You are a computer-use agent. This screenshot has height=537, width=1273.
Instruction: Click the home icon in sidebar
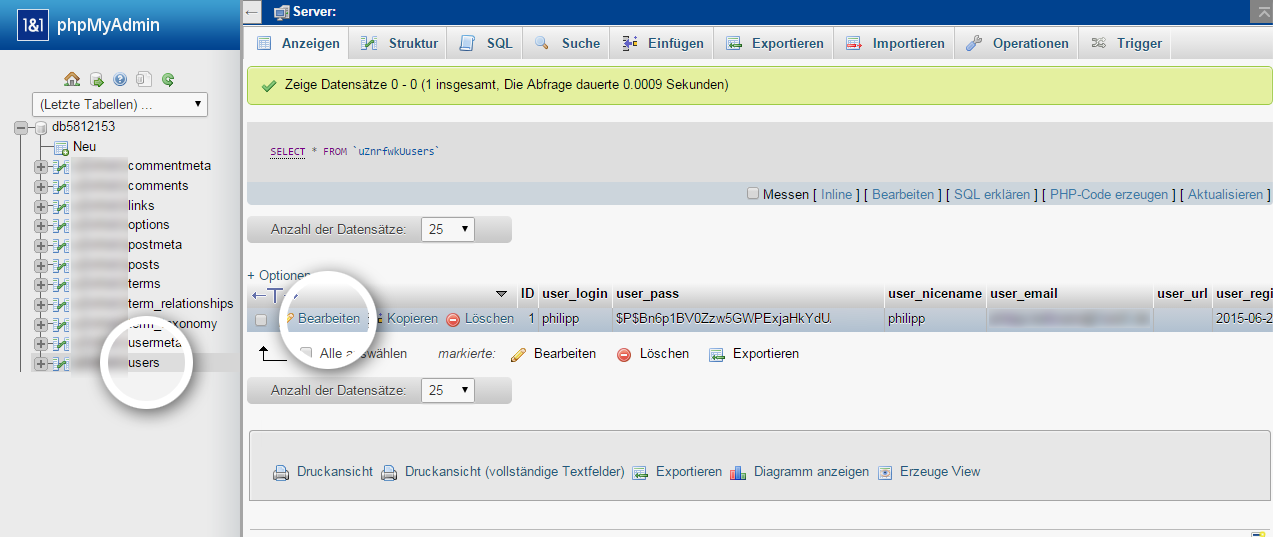(x=72, y=79)
